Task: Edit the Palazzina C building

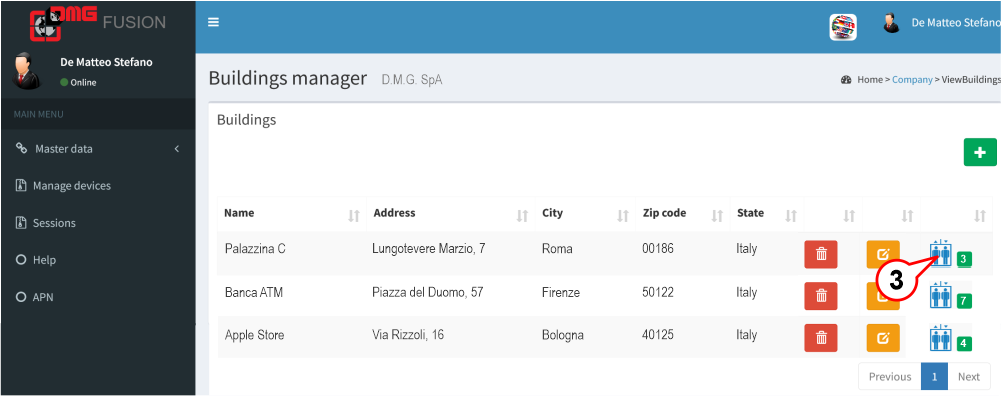Action: pos(884,254)
